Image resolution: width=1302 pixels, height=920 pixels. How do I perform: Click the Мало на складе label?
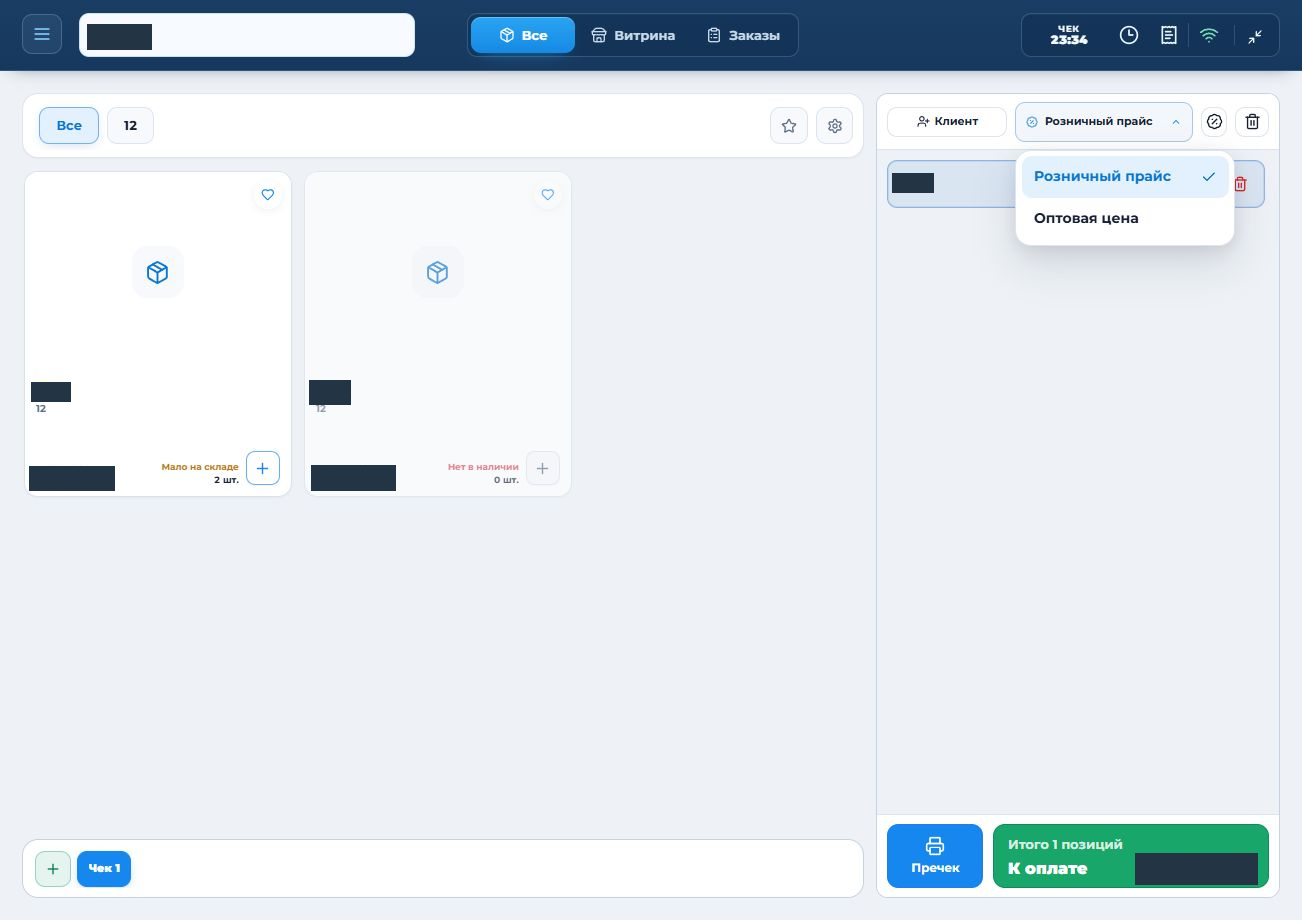click(200, 467)
